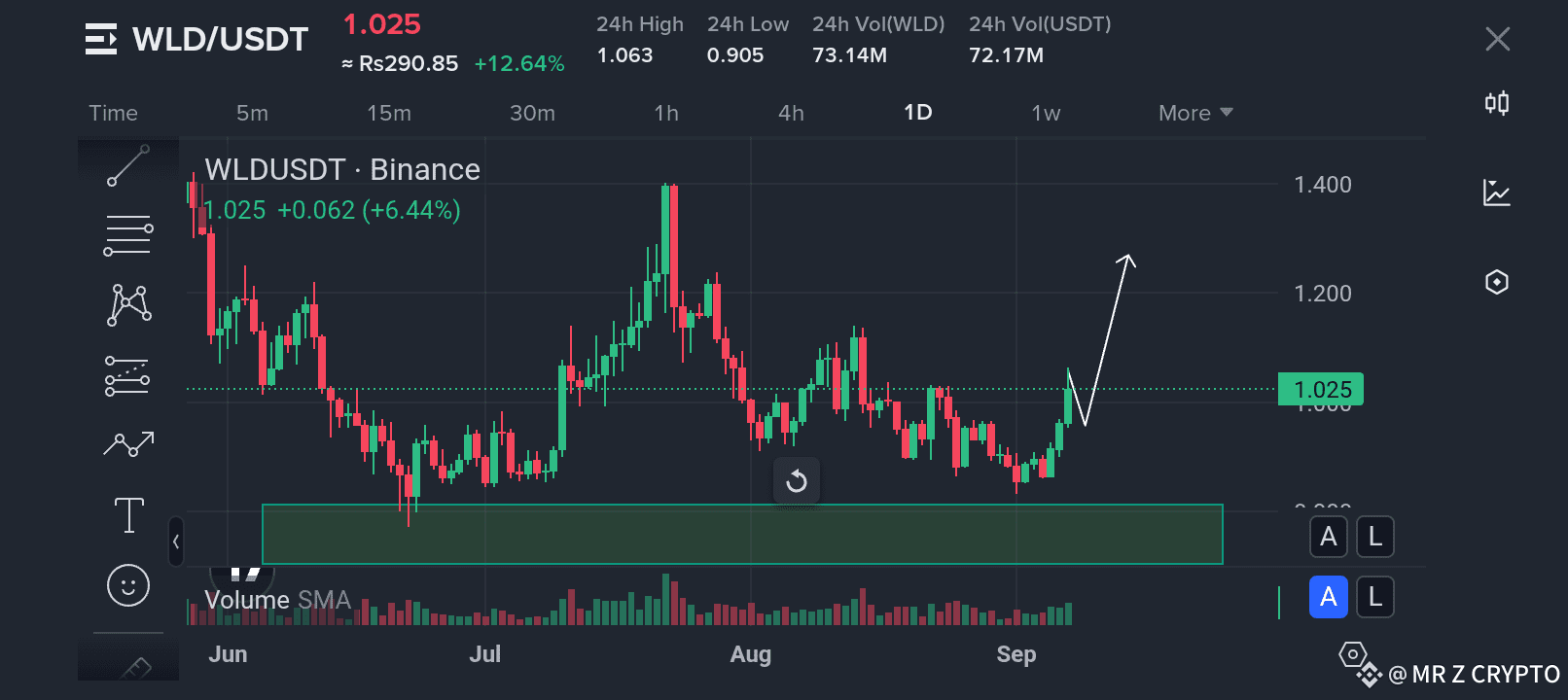Switch to 1w timeframe
The image size is (1568, 700).
1046,113
